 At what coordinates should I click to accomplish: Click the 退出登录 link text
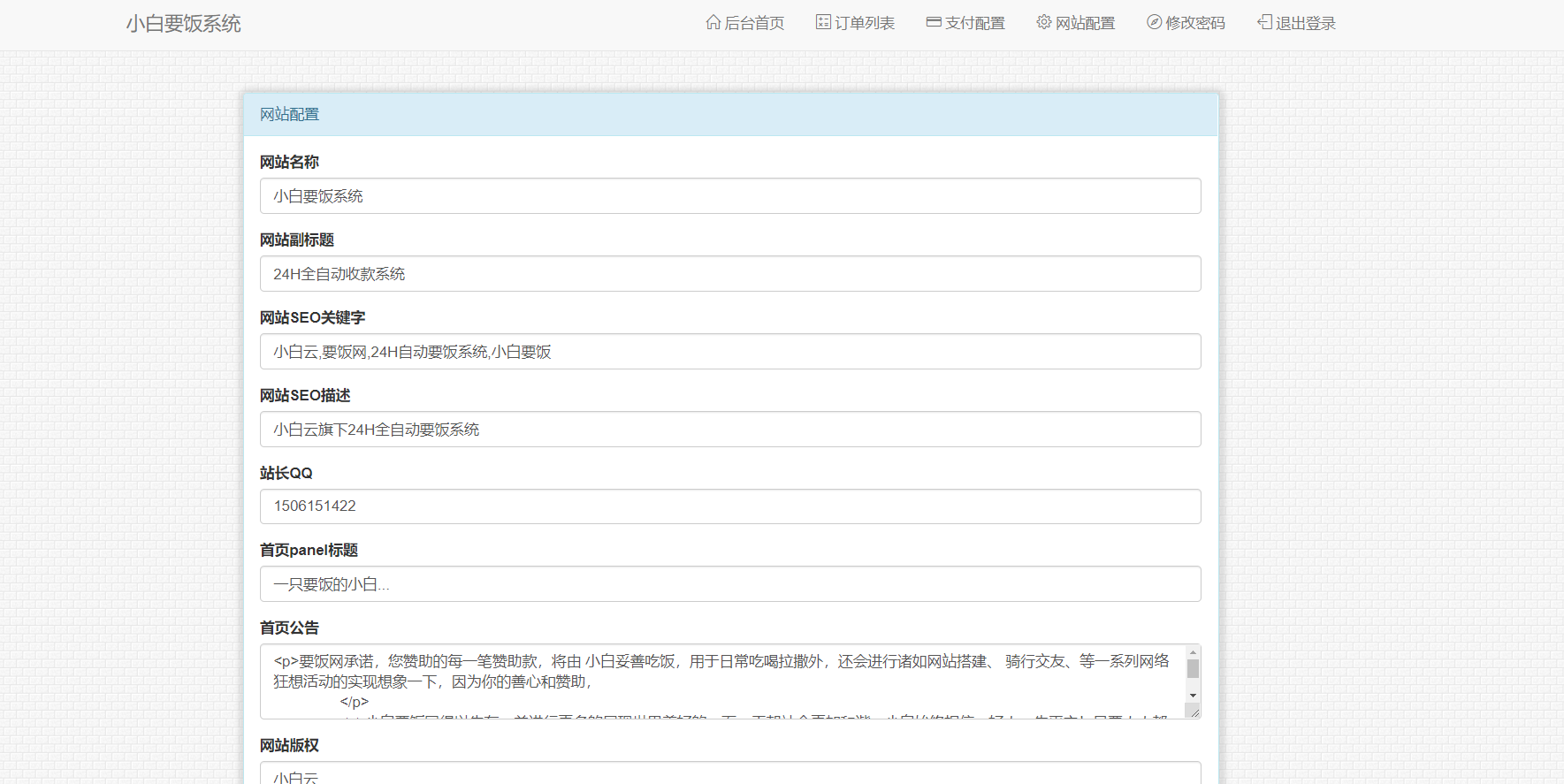pyautogui.click(x=1305, y=23)
